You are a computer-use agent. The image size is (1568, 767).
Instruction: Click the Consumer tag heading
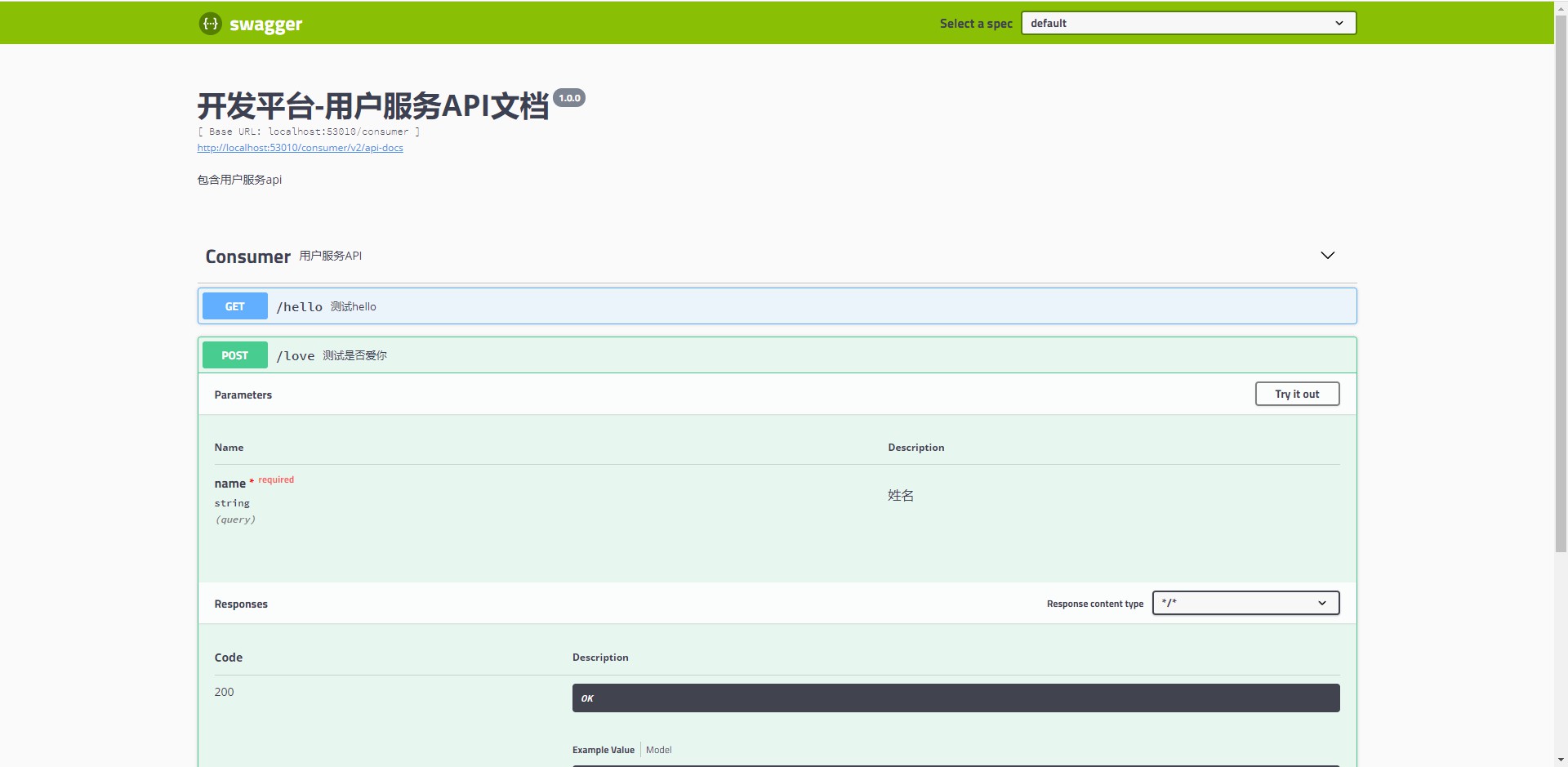pos(247,256)
